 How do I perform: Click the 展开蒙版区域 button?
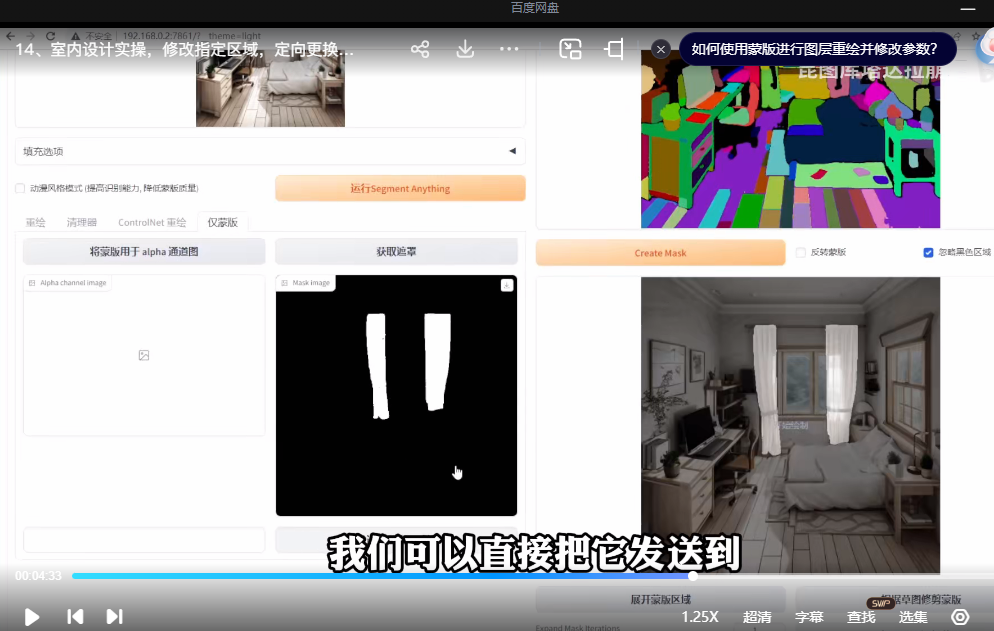pyautogui.click(x=661, y=599)
